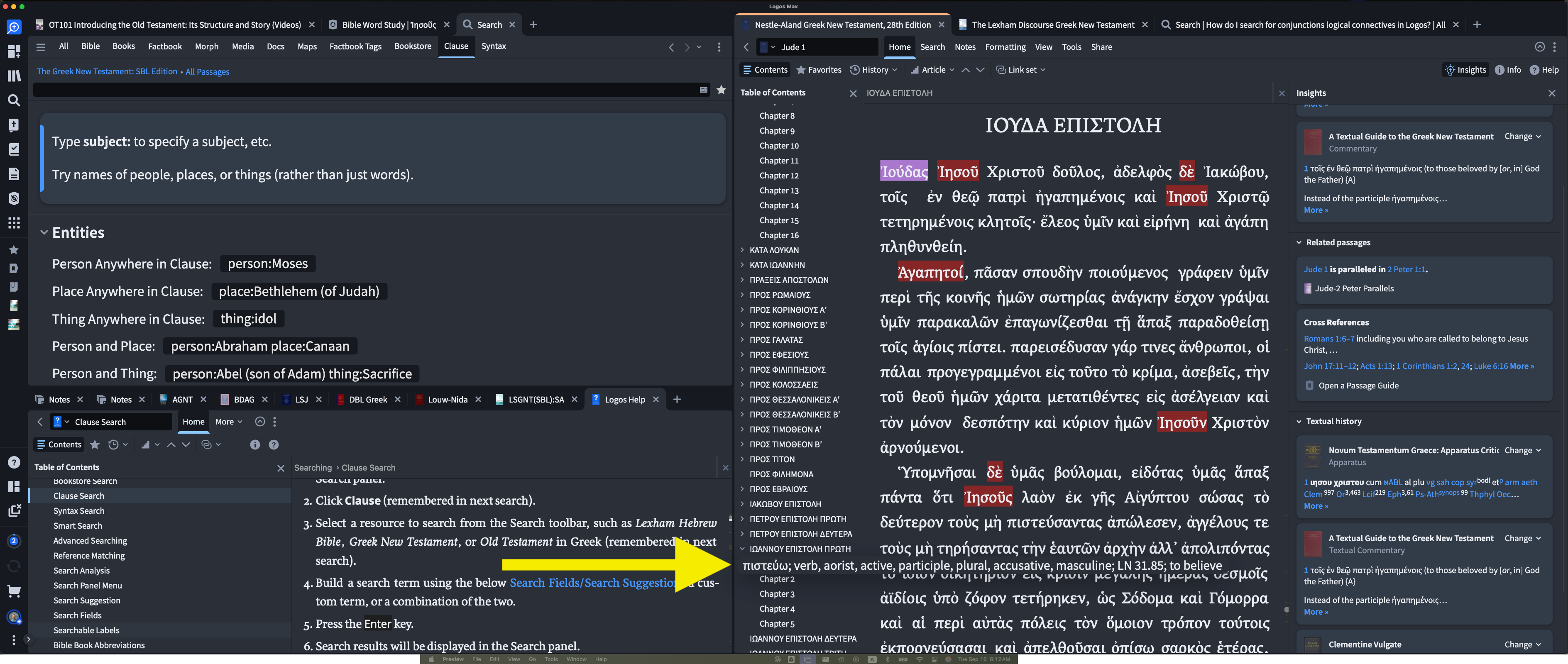
Task: Open the reading plan checklist icon in sidebar
Action: point(13,149)
